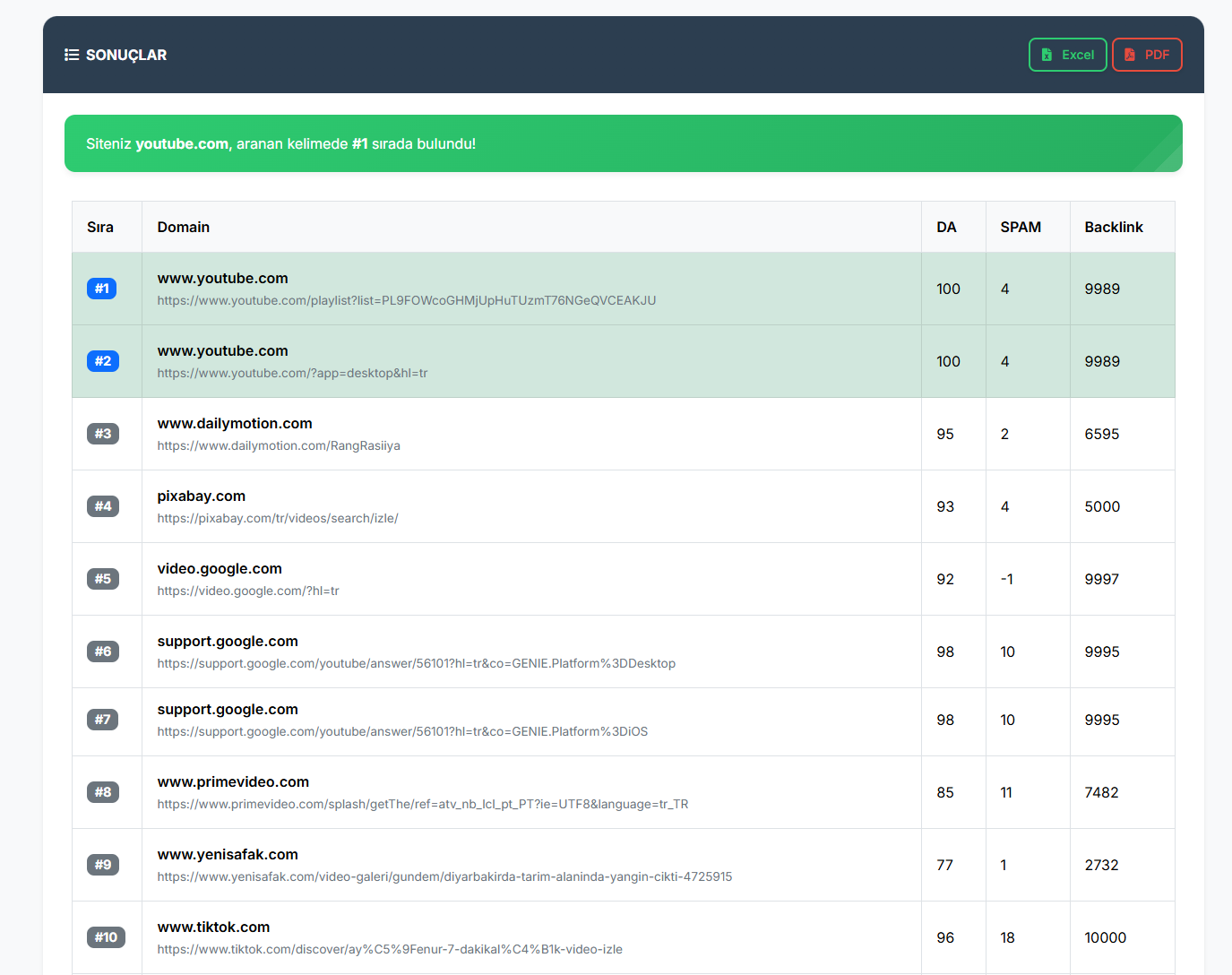
Task: Click the green youtube.com #1 result banner
Action: pyautogui.click(x=624, y=143)
